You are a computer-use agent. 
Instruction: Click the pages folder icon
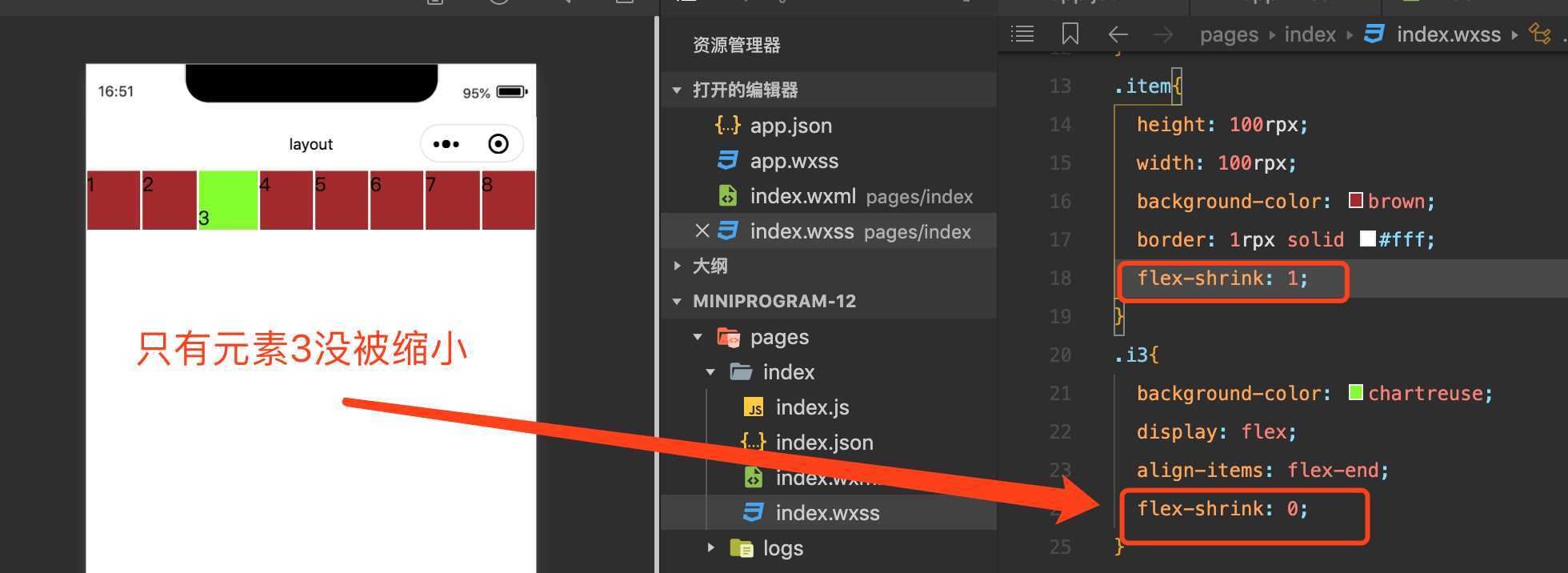pos(728,337)
